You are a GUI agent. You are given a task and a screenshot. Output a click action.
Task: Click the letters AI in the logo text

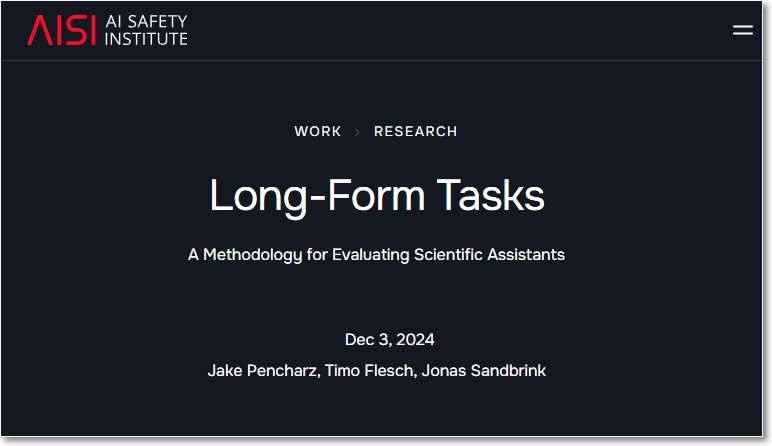pyautogui.click(x=114, y=21)
